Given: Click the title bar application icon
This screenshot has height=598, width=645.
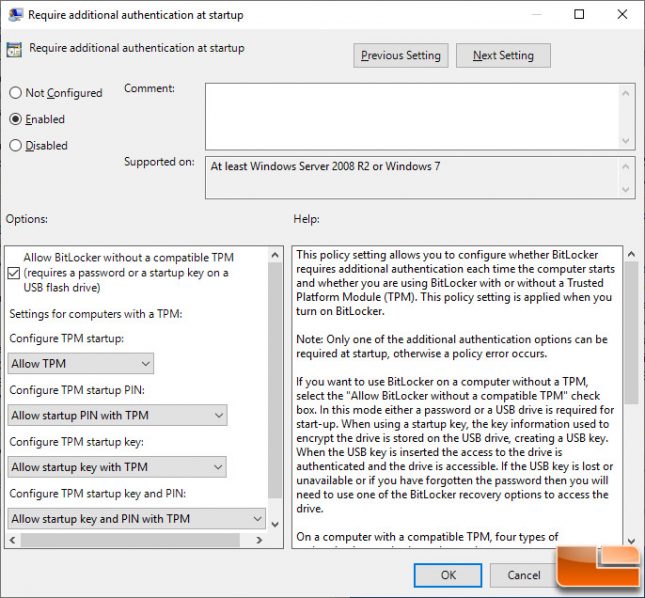Looking at the screenshot, I should (x=16, y=15).
